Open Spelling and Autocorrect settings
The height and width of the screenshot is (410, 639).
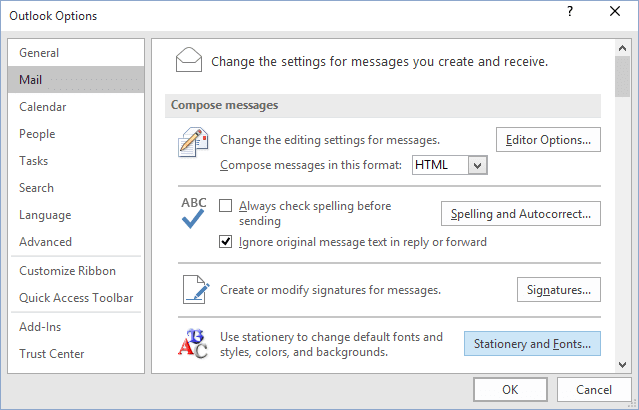coord(520,214)
